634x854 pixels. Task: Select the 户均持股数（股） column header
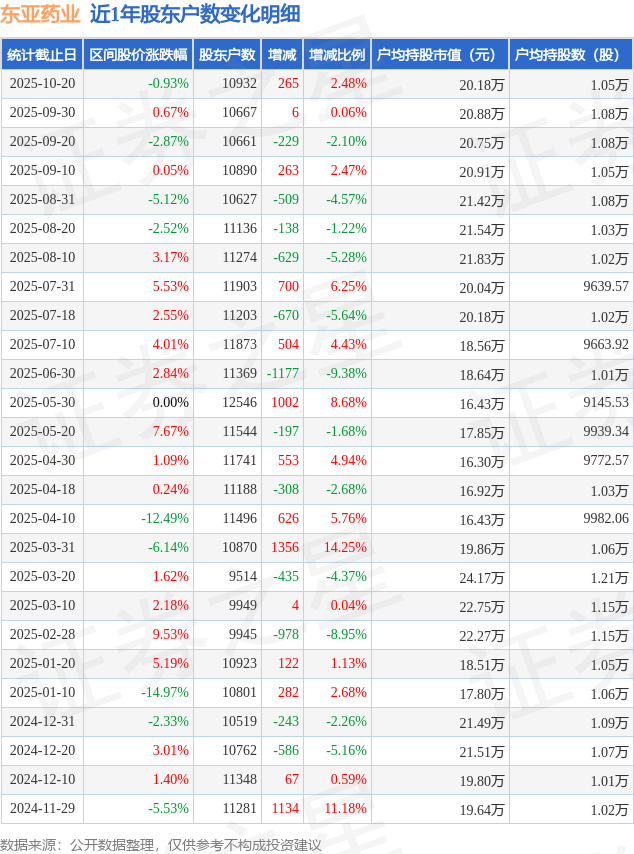point(570,55)
